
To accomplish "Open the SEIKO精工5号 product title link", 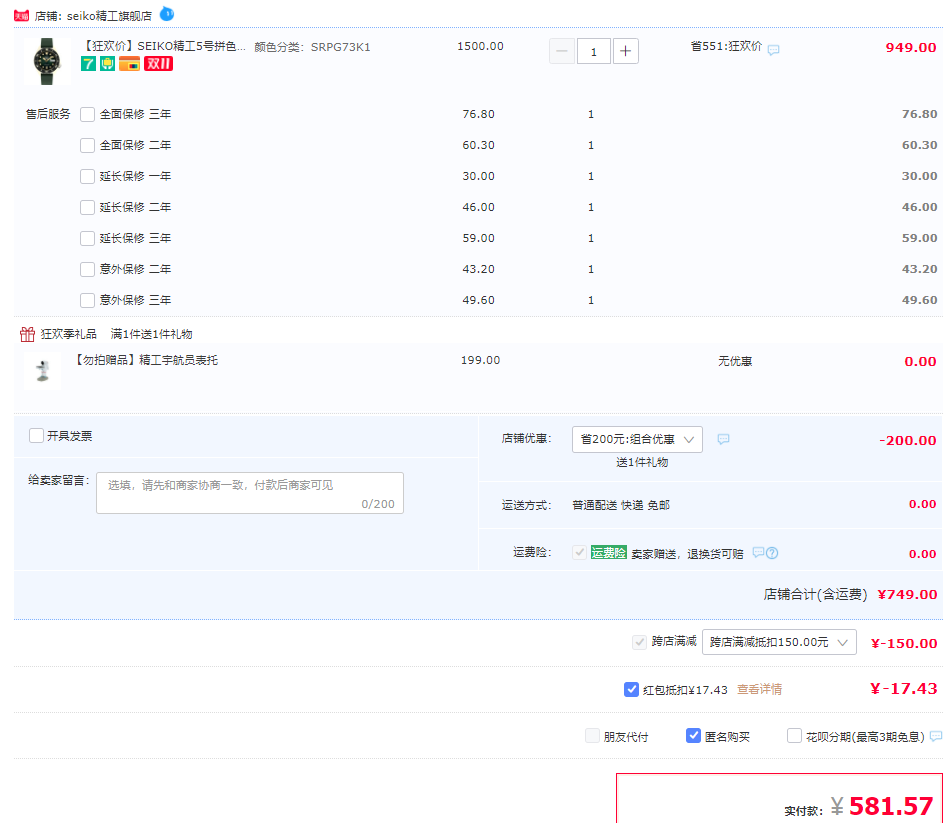I will point(164,46).
